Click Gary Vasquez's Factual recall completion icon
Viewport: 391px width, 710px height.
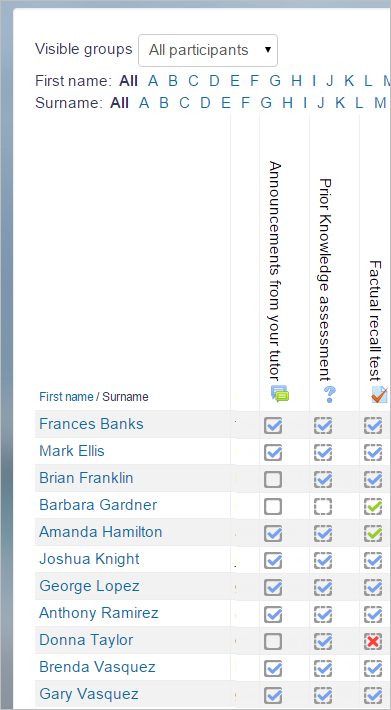click(373, 696)
